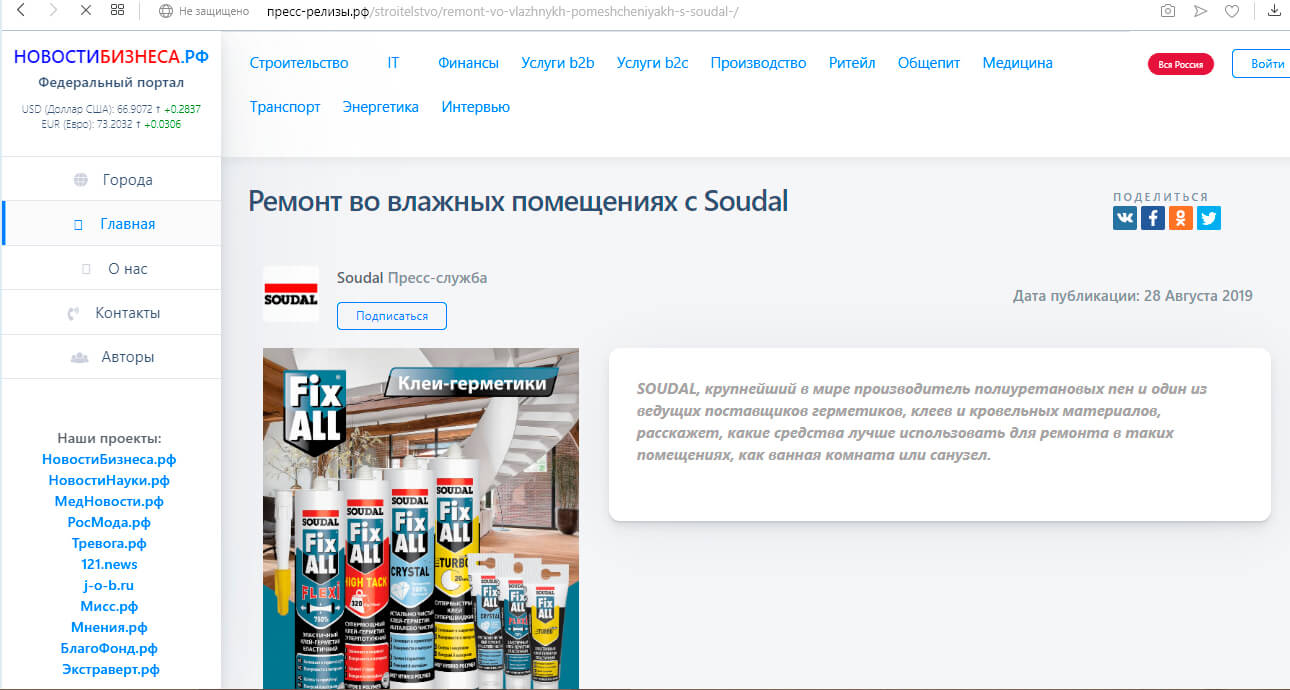Select Авторы in the sidebar
The width and height of the screenshot is (1290, 690).
pos(111,357)
